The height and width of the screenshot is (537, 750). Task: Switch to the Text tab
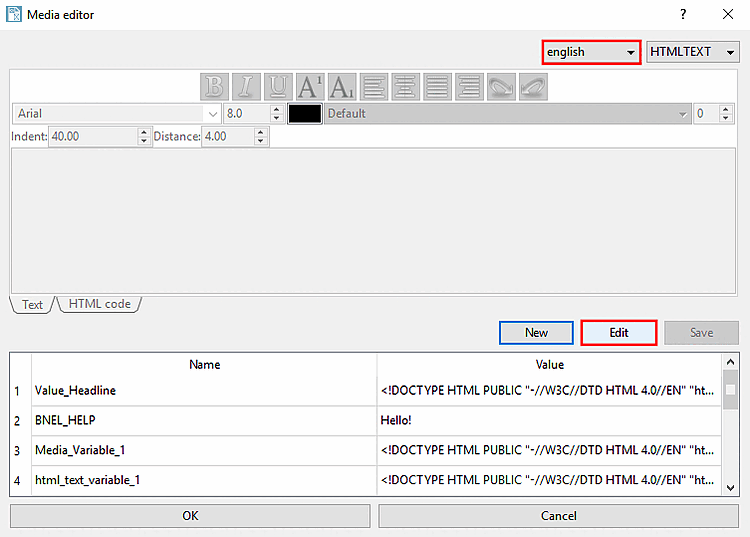click(x=32, y=305)
